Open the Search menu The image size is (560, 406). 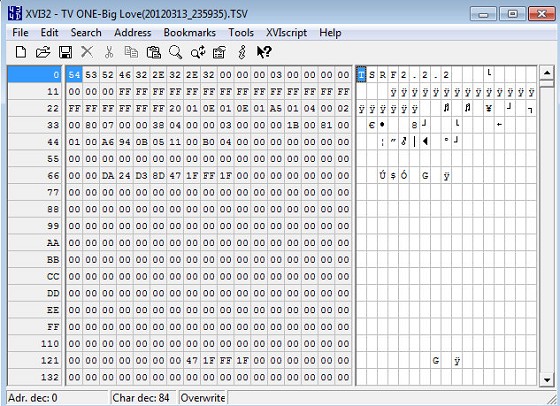pyautogui.click(x=86, y=32)
